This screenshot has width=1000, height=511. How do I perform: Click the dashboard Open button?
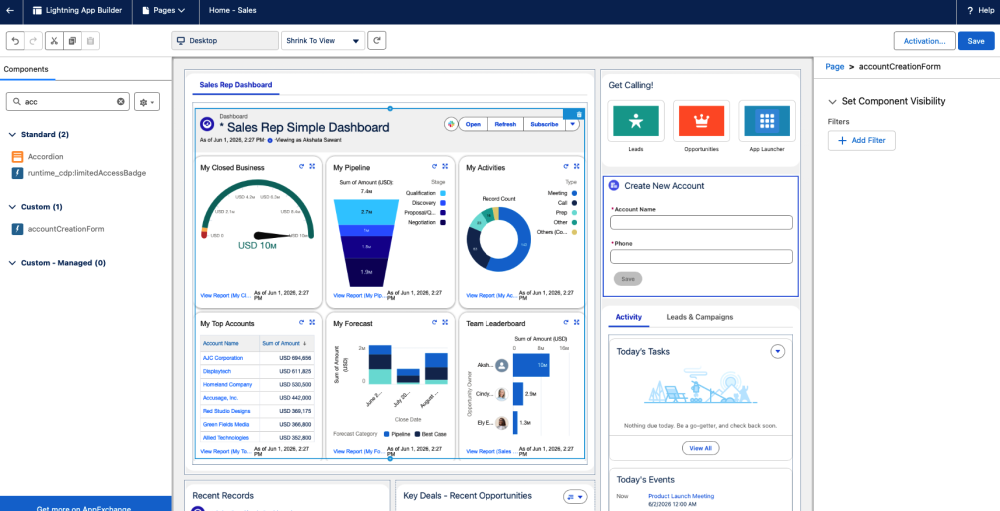tap(473, 124)
